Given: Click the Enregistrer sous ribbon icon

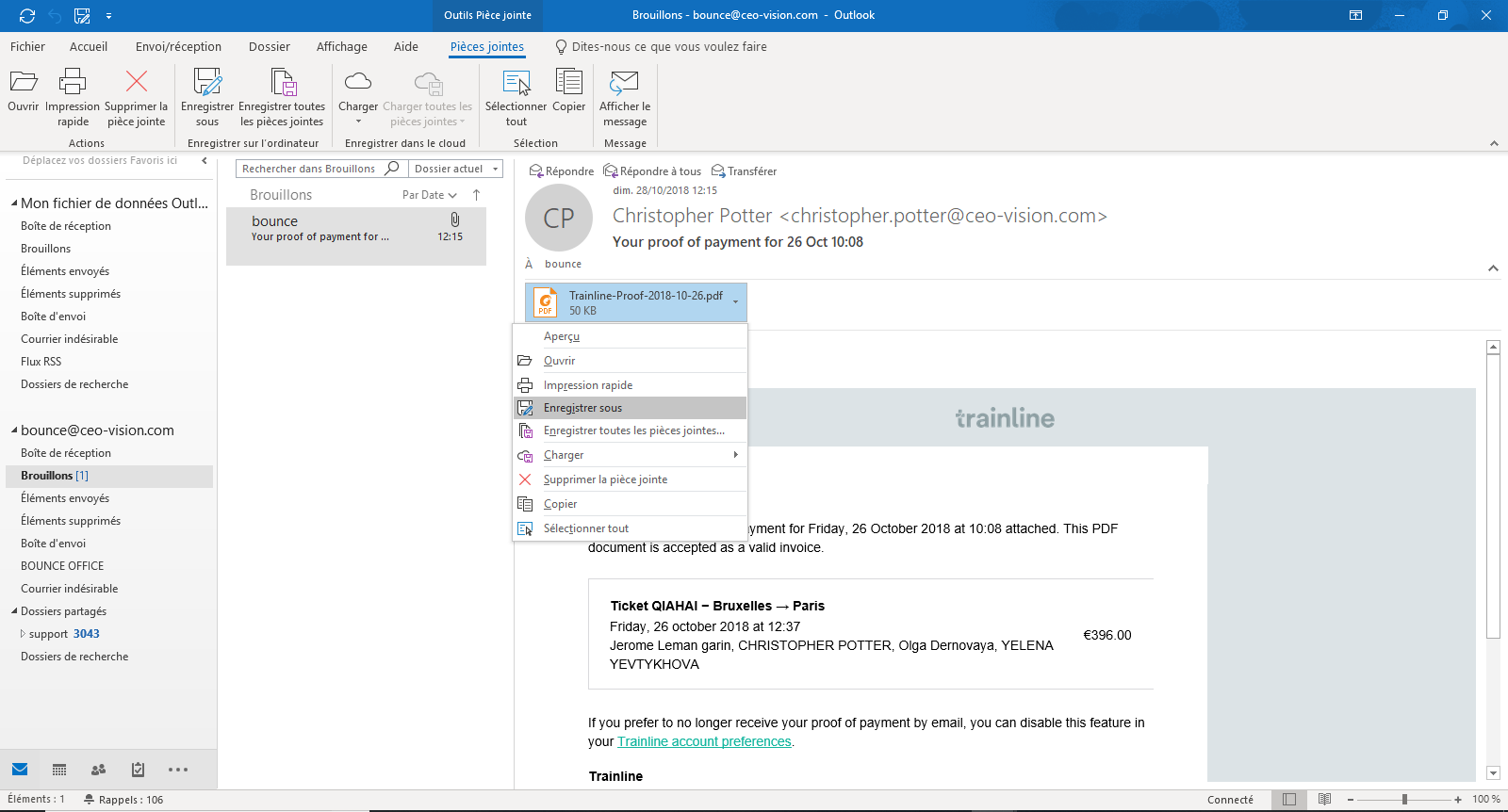Looking at the screenshot, I should point(207,82).
